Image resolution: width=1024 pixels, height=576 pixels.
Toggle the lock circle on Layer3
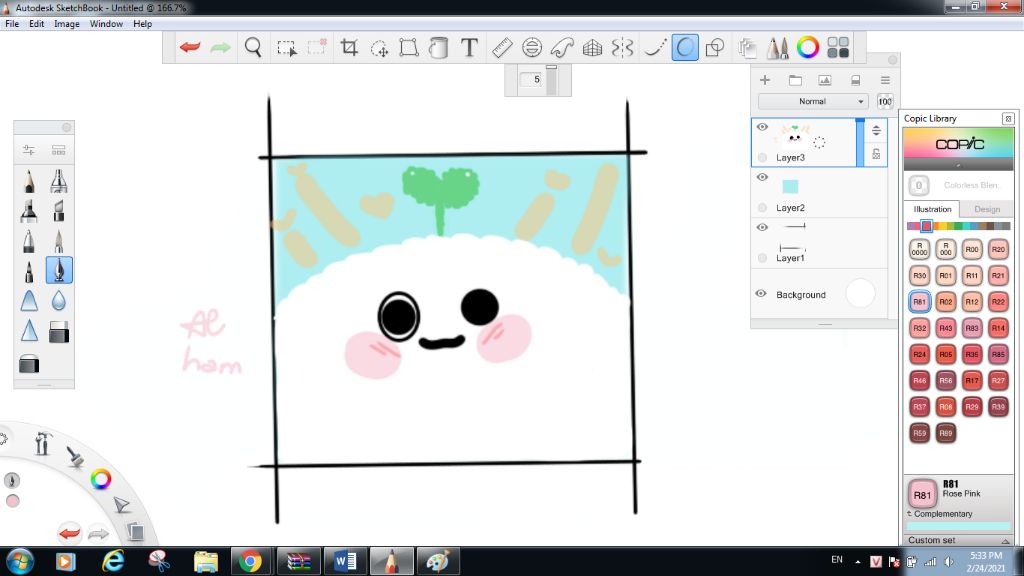tap(762, 157)
